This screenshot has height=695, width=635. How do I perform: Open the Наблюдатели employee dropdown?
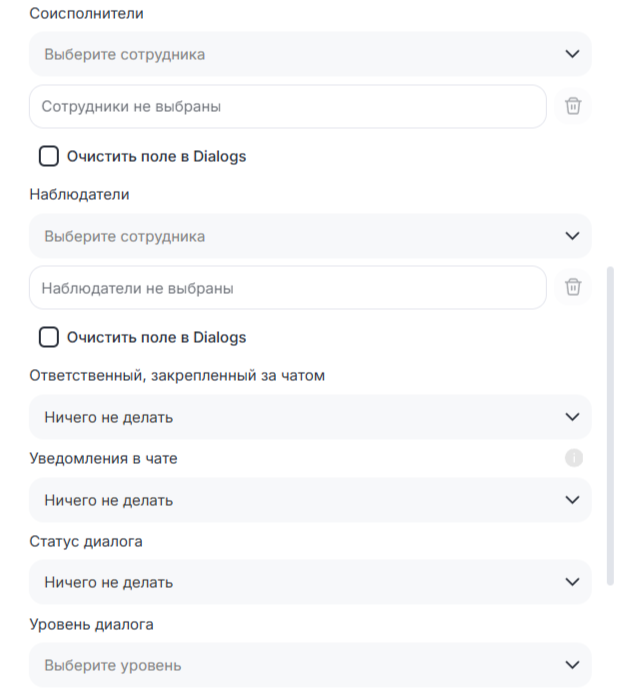[x=300, y=236]
